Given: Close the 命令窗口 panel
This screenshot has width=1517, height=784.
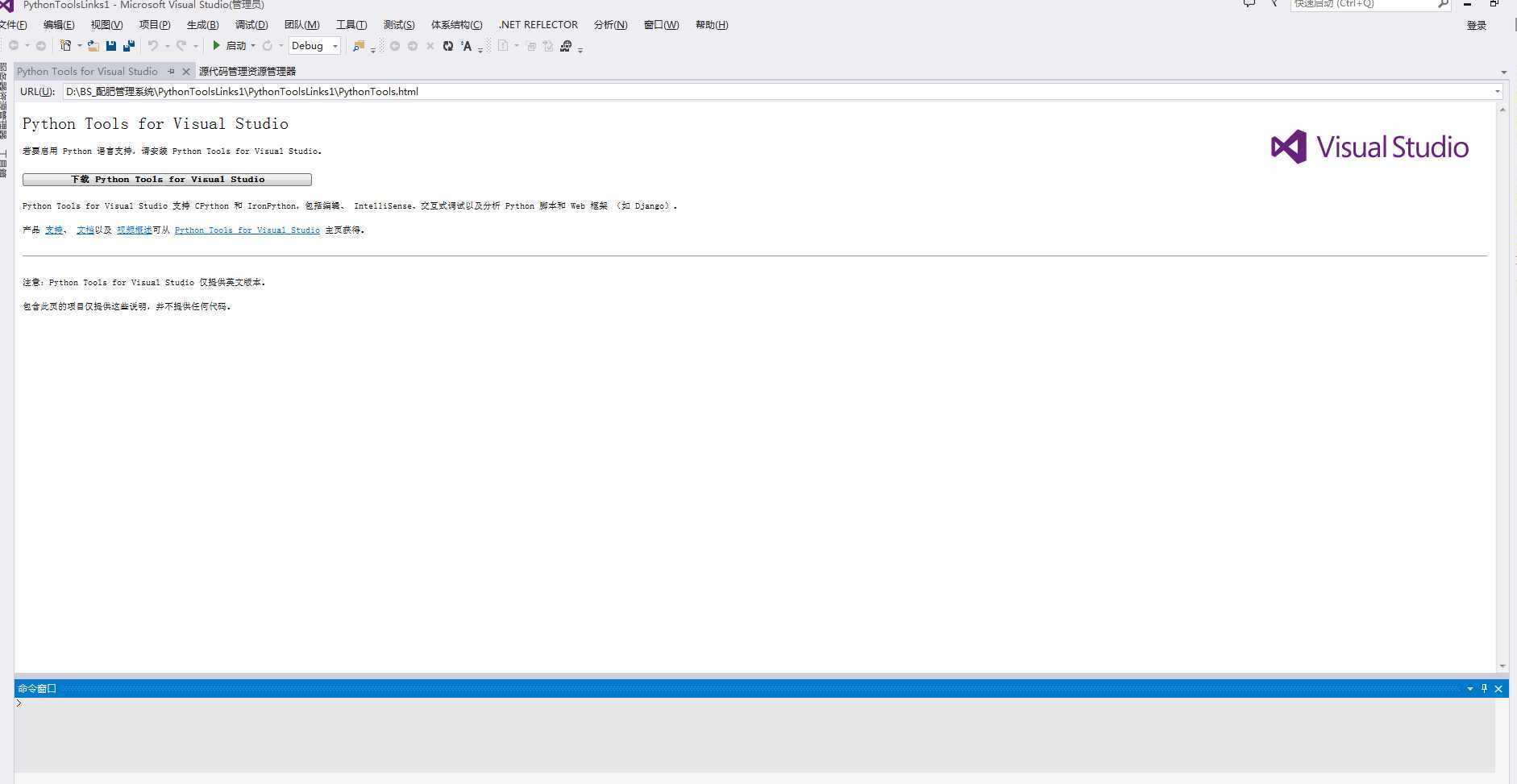Looking at the screenshot, I should click(1498, 689).
